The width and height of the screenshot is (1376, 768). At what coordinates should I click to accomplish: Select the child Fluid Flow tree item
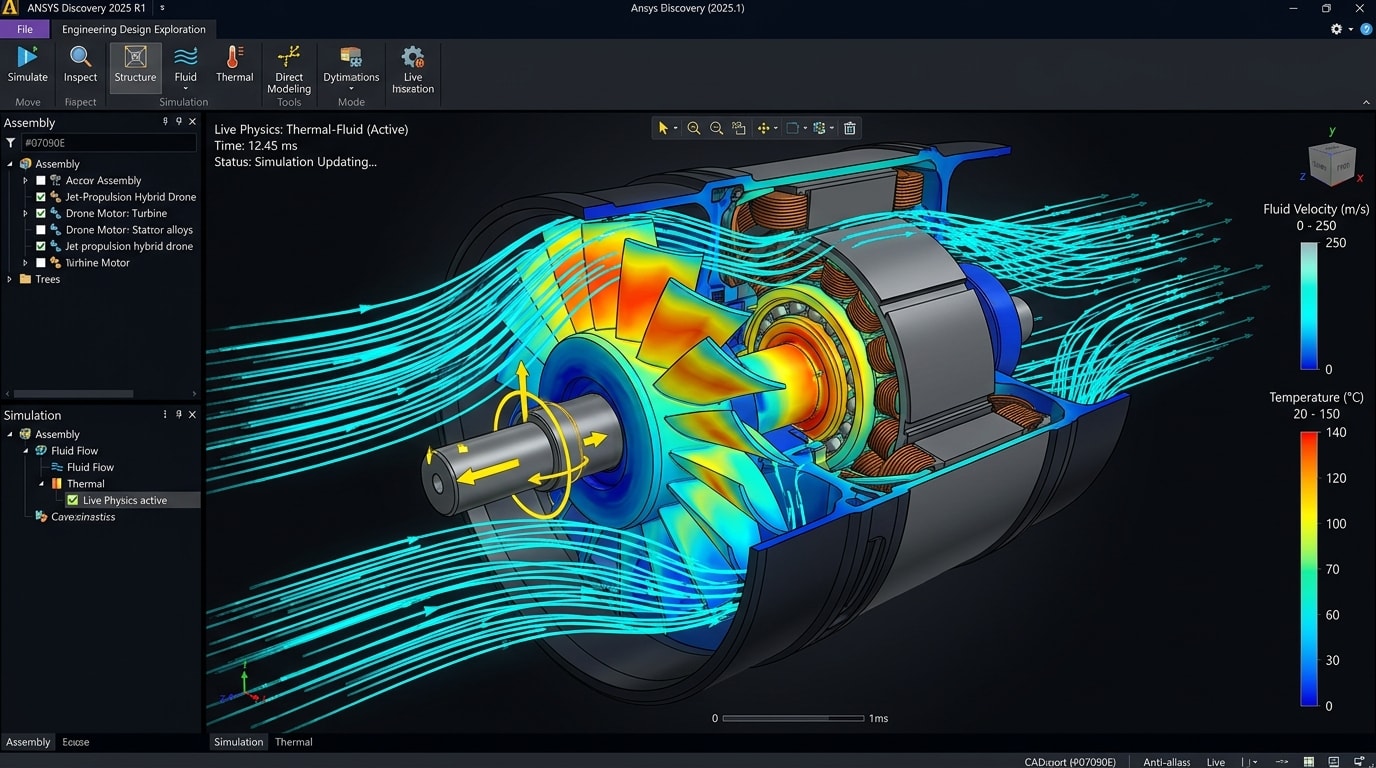click(90, 467)
